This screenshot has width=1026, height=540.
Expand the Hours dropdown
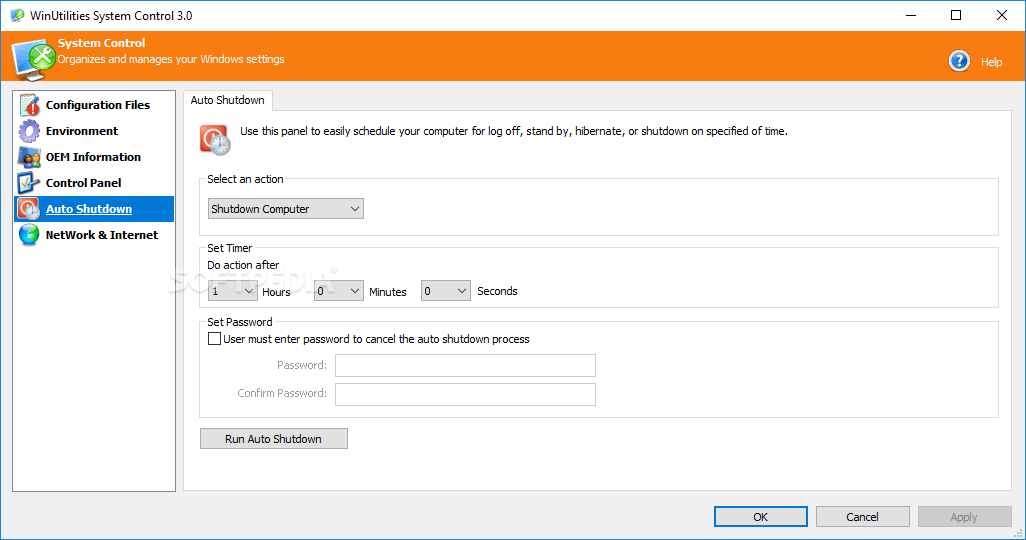[232, 291]
